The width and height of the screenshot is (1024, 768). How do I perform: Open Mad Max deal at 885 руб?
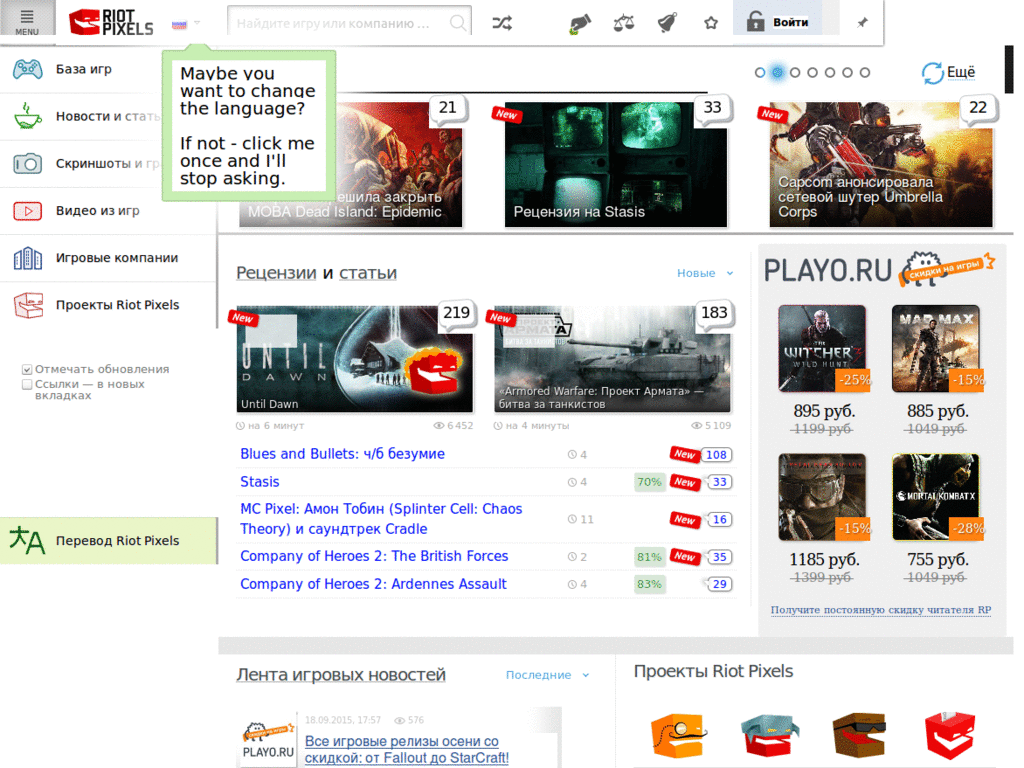[x=936, y=348]
